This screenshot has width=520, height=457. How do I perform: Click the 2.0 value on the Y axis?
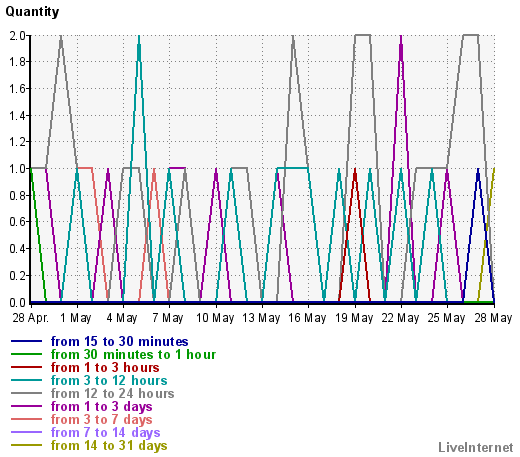[17, 35]
